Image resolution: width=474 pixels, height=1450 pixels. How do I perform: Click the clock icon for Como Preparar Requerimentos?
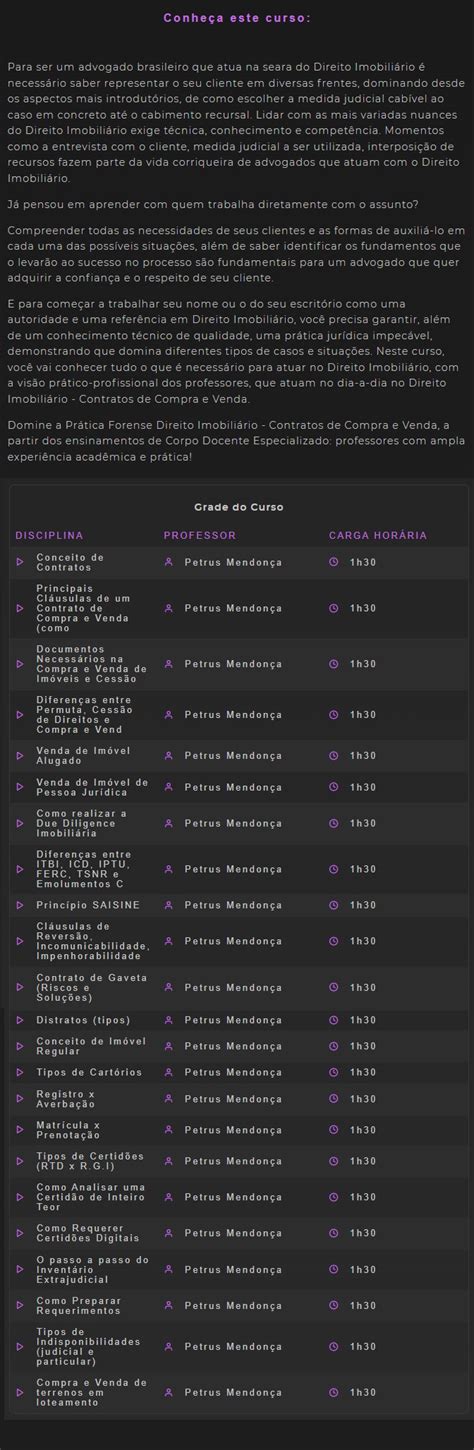(x=334, y=1305)
